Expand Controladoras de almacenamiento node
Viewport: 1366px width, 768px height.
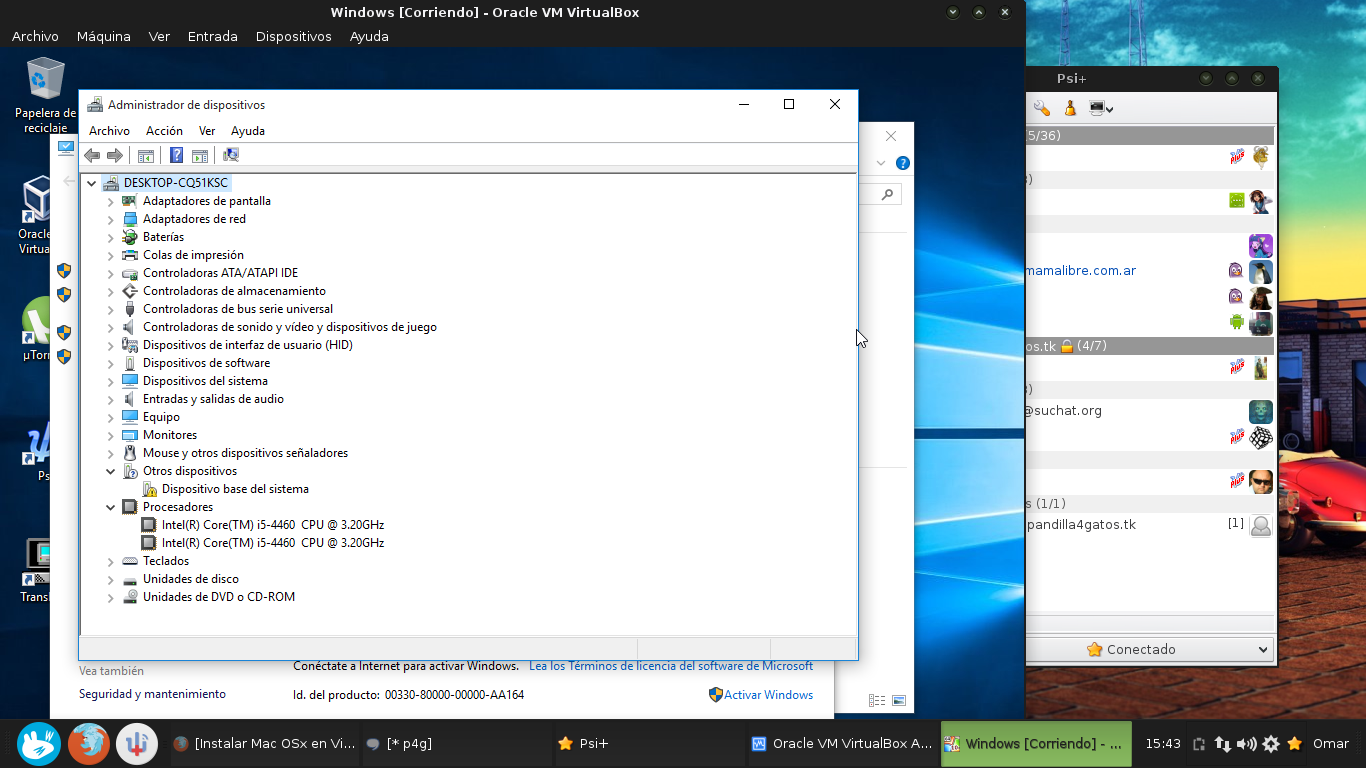click(111, 291)
